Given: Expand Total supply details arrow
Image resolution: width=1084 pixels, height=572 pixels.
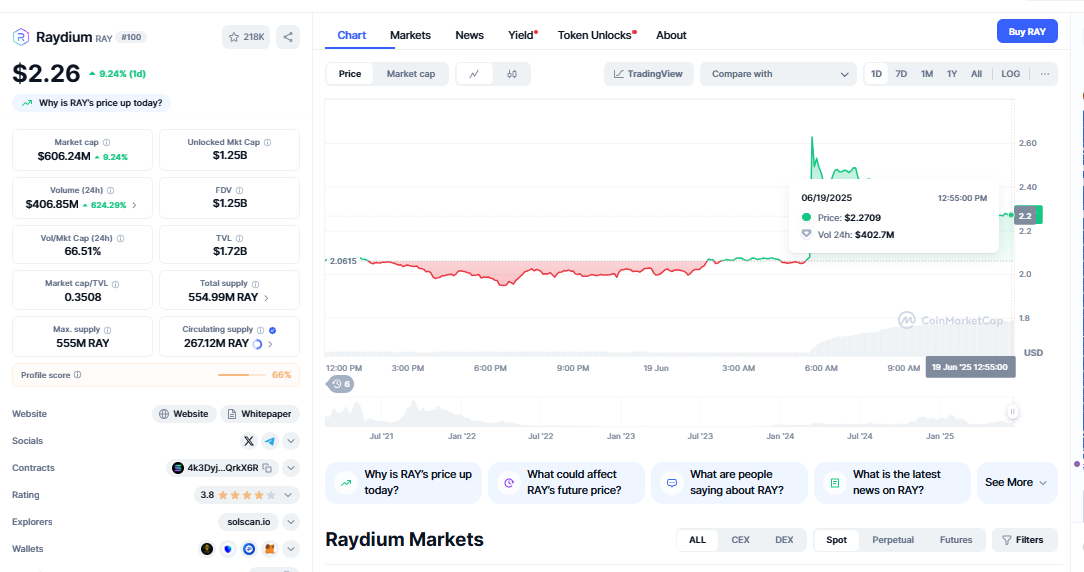Looking at the screenshot, I should [266, 297].
